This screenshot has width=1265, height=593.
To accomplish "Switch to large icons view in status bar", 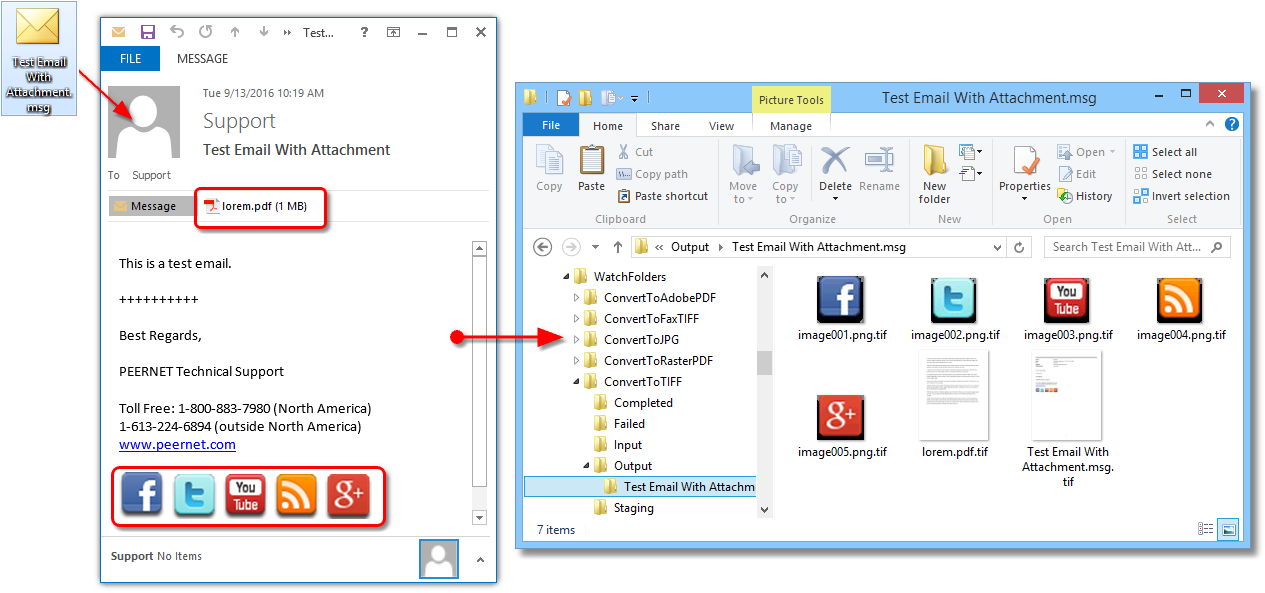I will point(1229,529).
